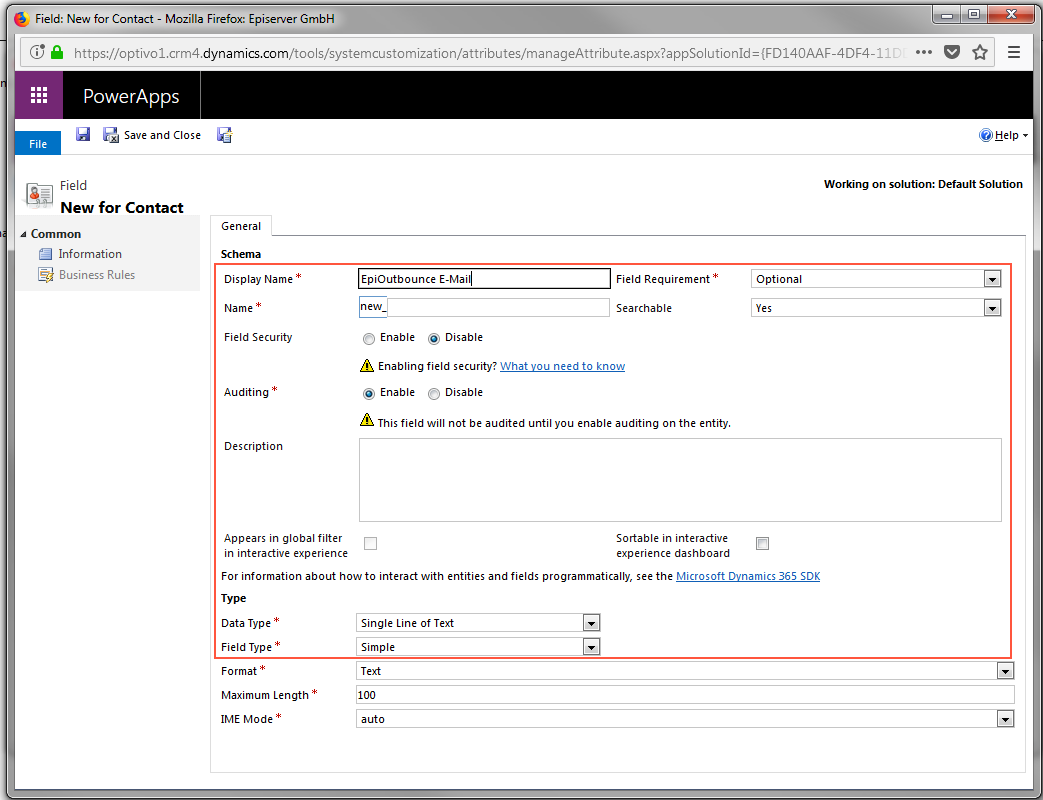Viewport: 1043px width, 800px height.
Task: Click the PowerApps title text
Action: pyautogui.click(x=131, y=96)
